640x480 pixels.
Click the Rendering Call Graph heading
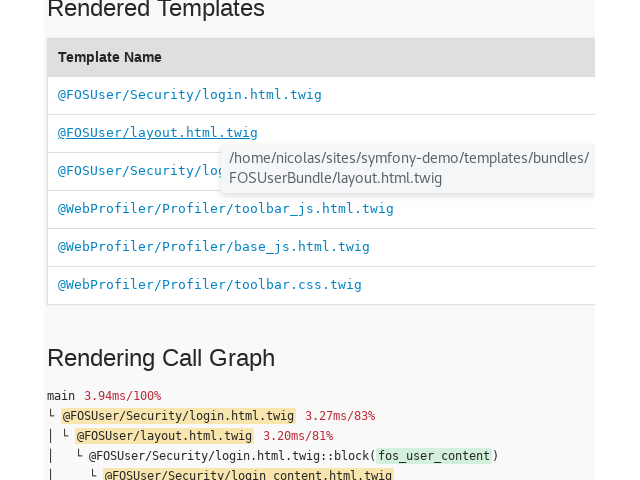click(161, 358)
